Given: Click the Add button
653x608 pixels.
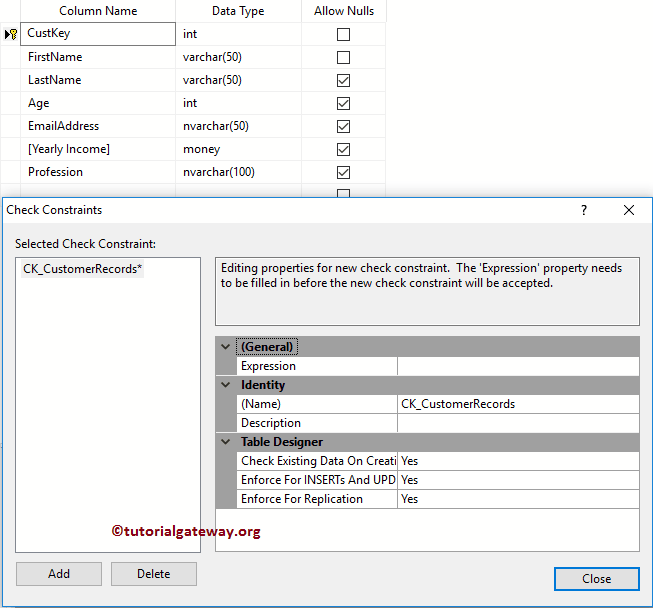Looking at the screenshot, I should (x=59, y=574).
